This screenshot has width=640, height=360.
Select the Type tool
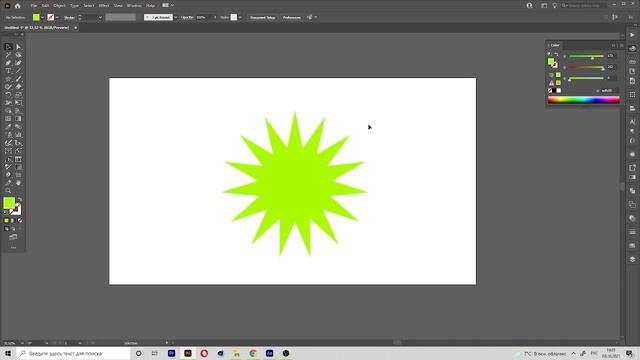8,71
